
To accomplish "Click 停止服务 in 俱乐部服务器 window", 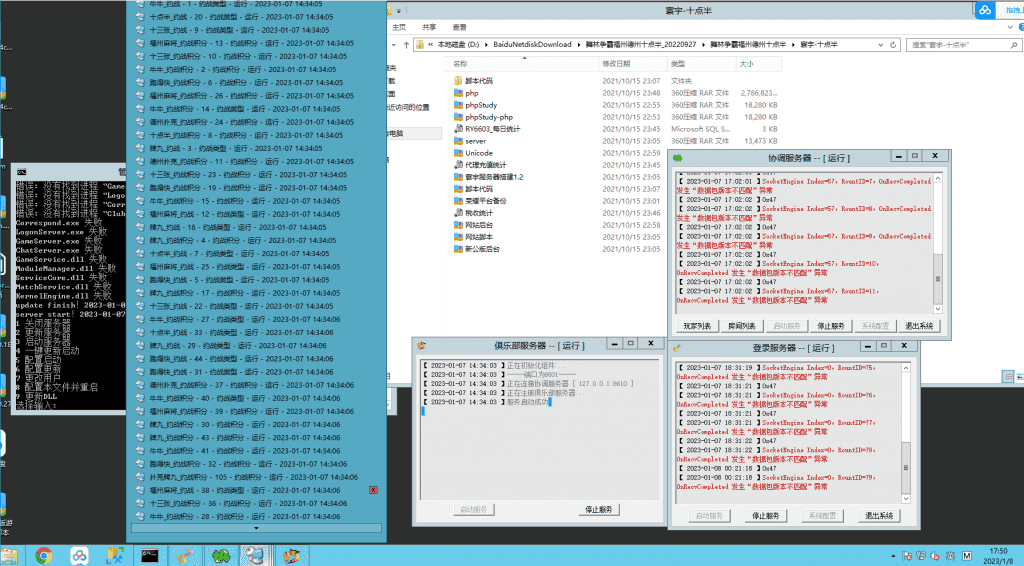I will tap(599, 509).
